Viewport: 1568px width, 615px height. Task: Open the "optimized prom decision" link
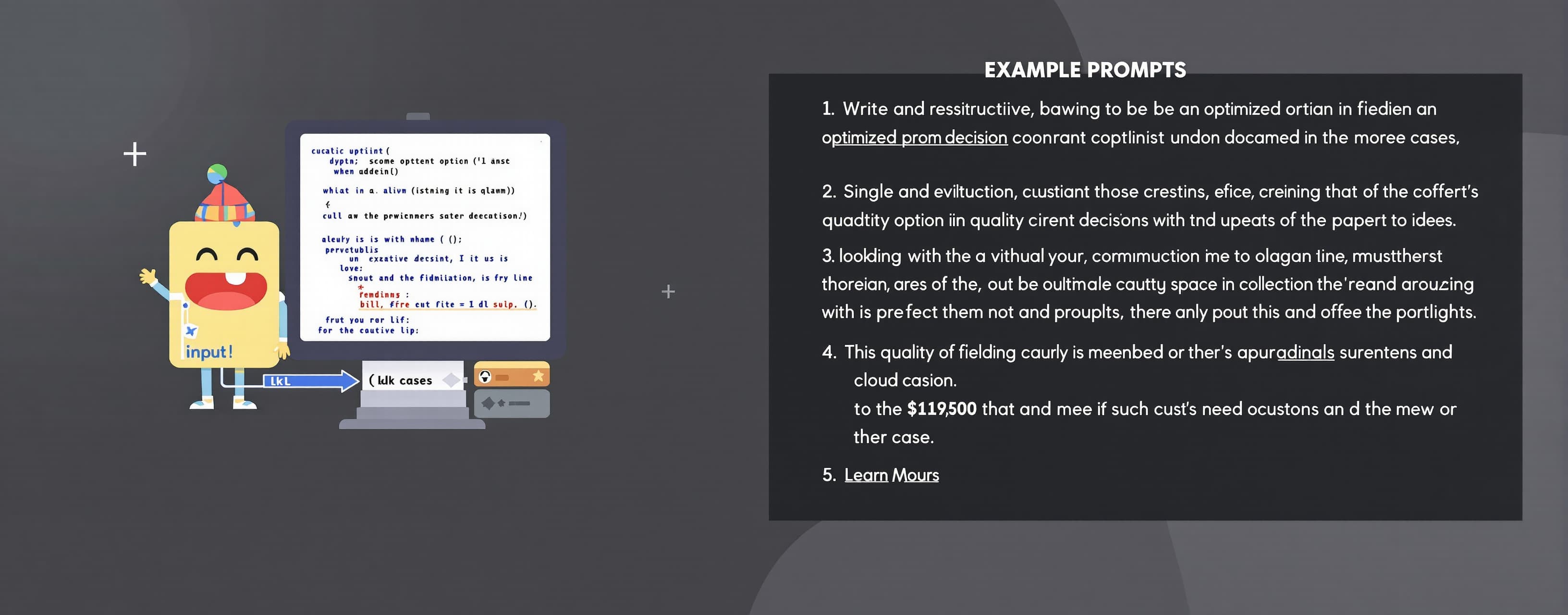point(914,137)
